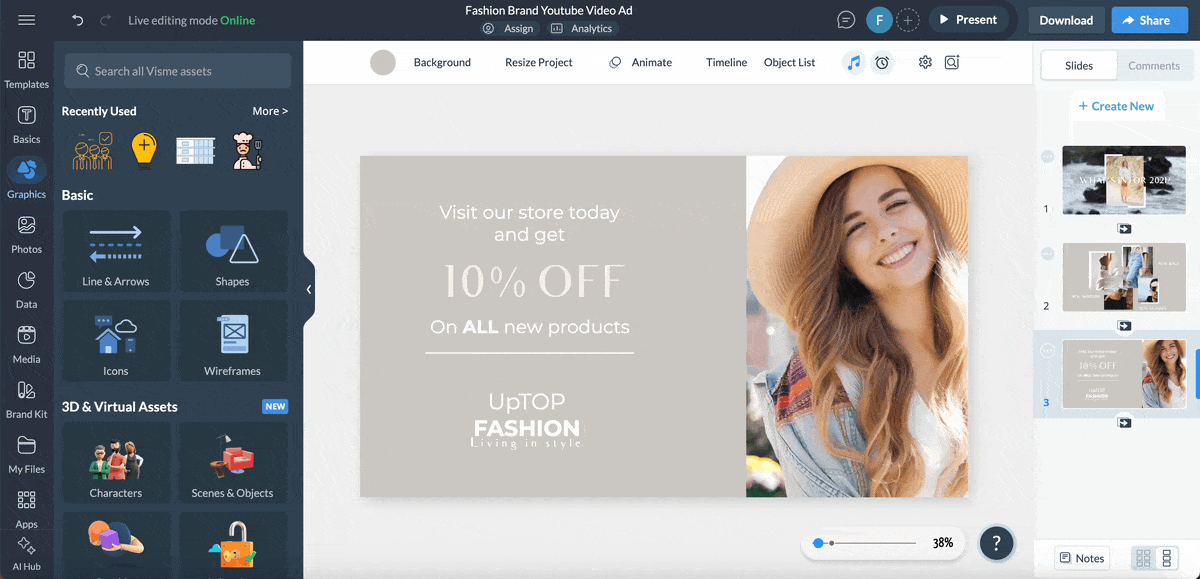
Task: Open the Brand Kit sidebar panel
Action: pyautogui.click(x=27, y=399)
